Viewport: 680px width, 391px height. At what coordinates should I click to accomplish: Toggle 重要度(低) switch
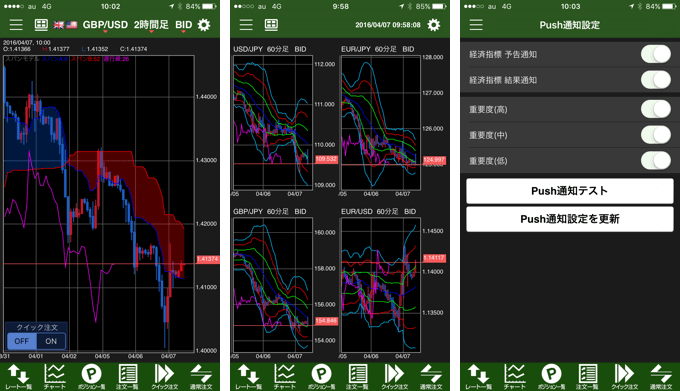tap(656, 161)
